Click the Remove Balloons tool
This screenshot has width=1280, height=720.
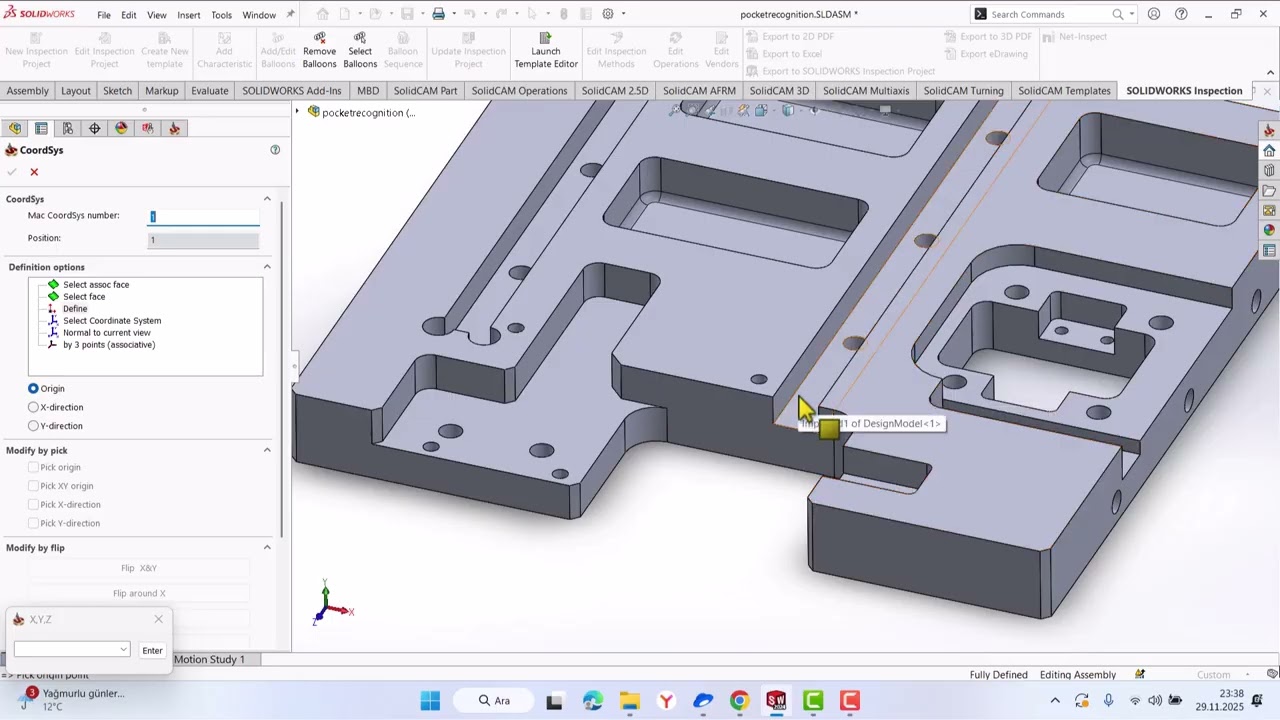319,50
